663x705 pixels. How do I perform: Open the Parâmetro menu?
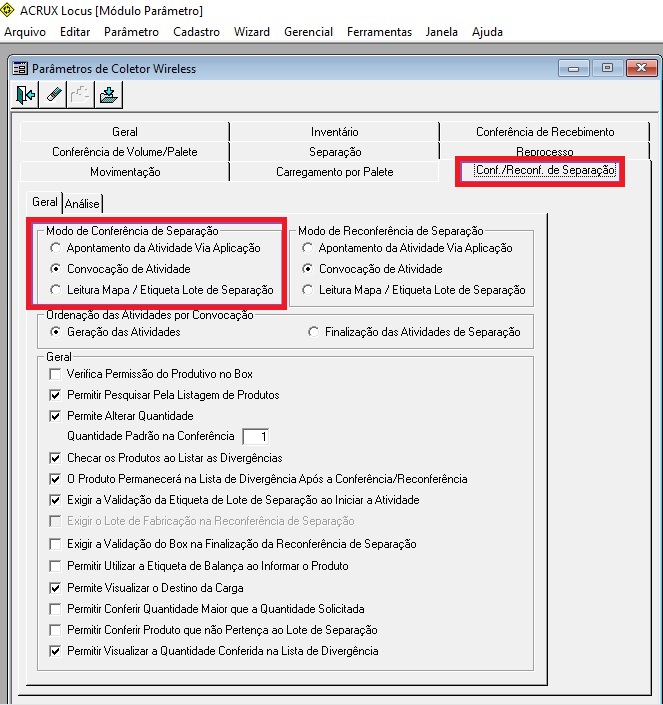click(x=131, y=32)
